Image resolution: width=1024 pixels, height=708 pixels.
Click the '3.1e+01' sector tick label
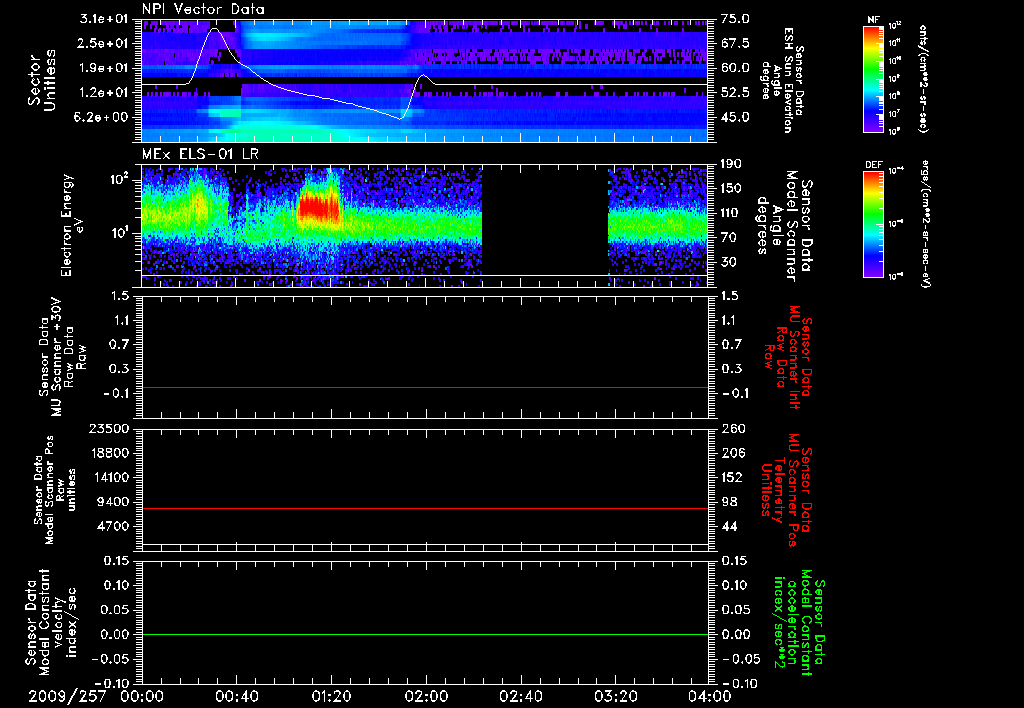[x=104, y=19]
